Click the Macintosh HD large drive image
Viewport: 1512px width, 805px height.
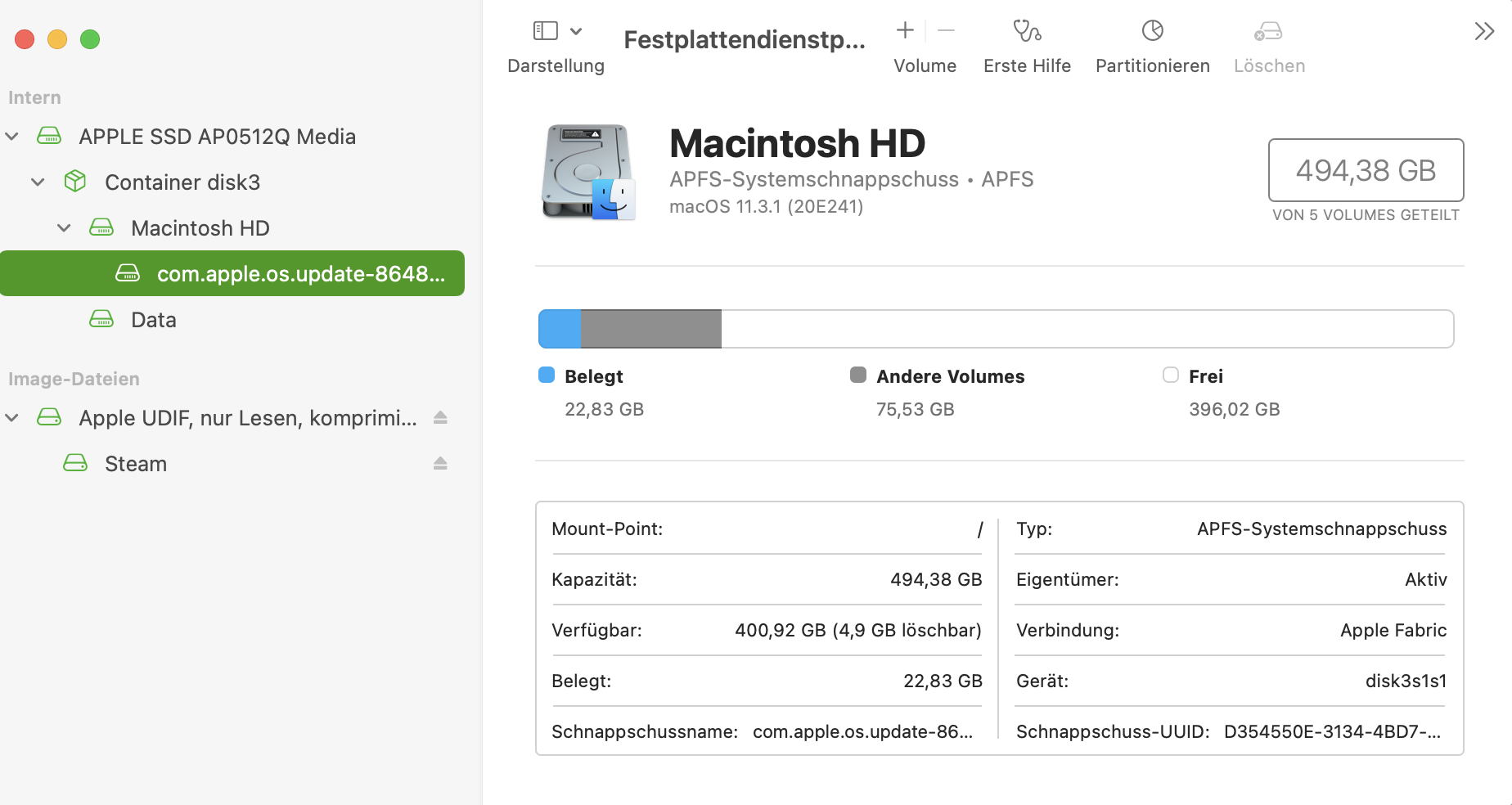(588, 172)
